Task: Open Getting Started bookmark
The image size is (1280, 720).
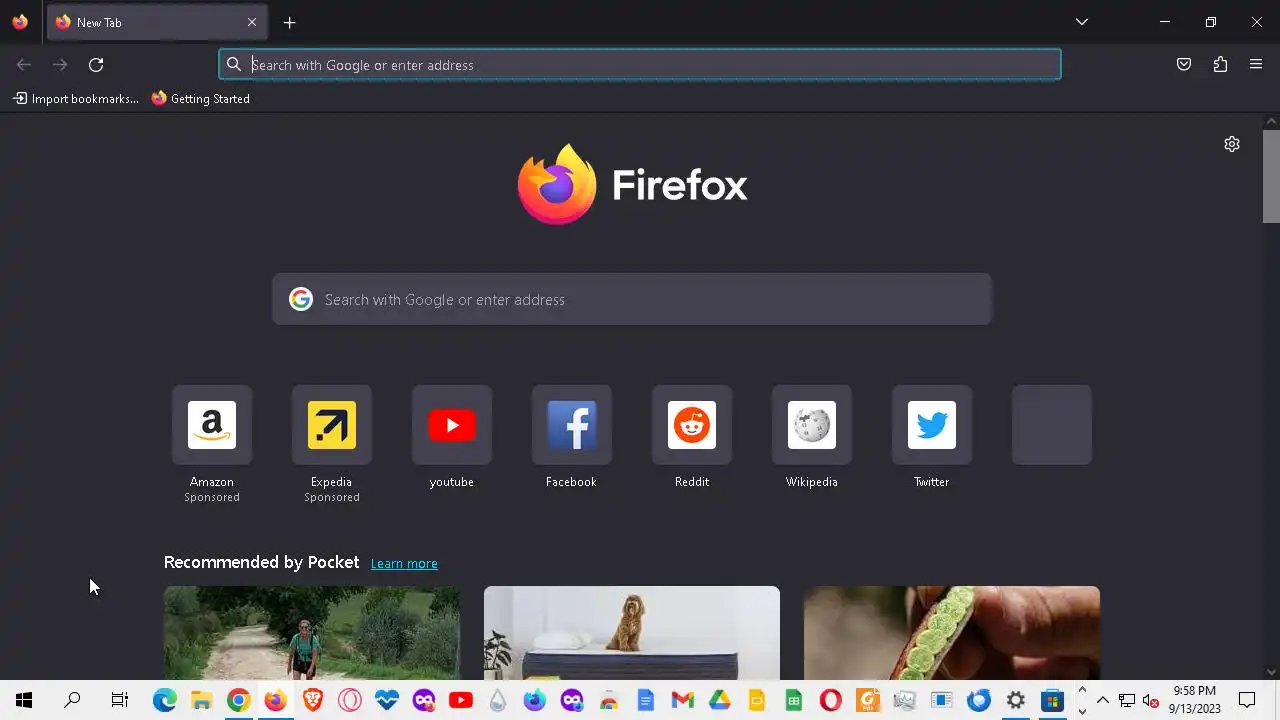Action: pyautogui.click(x=201, y=99)
